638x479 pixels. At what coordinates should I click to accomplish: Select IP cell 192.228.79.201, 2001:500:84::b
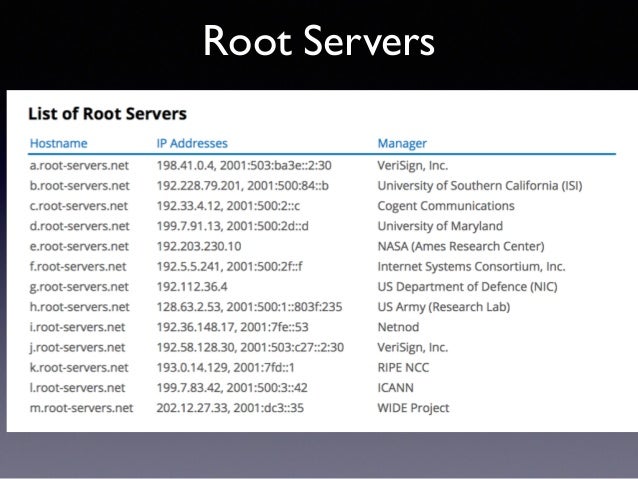tap(243, 186)
